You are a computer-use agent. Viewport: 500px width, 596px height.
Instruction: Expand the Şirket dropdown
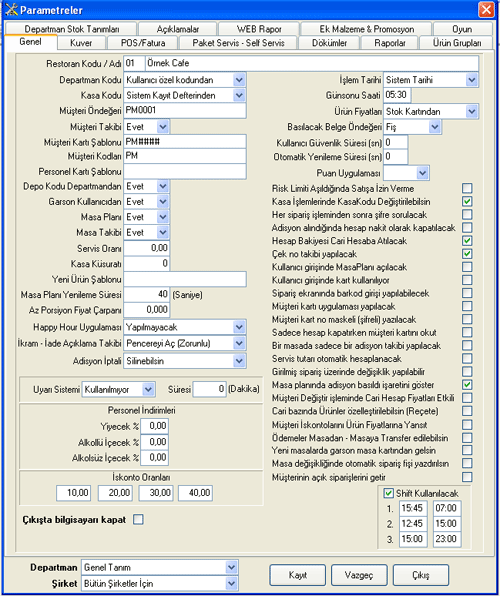(x=231, y=583)
